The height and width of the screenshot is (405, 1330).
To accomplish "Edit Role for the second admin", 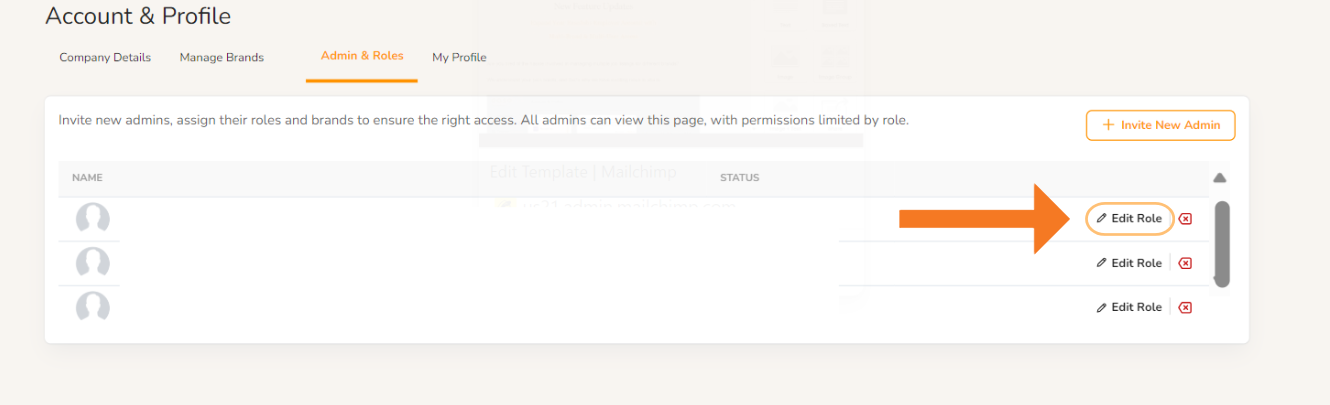I will click(1129, 263).
